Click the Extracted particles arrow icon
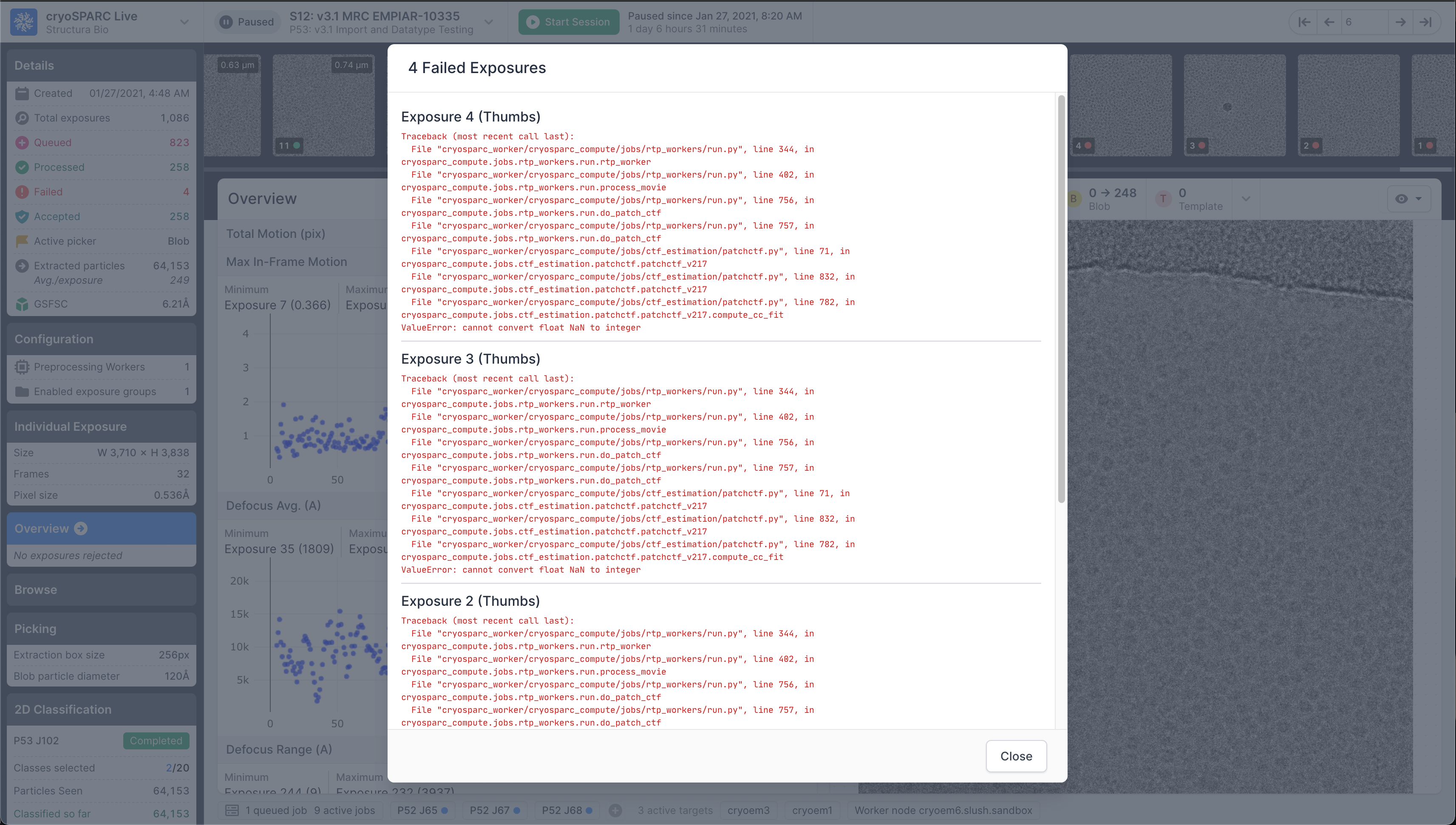This screenshot has height=825, width=1456. [22, 266]
